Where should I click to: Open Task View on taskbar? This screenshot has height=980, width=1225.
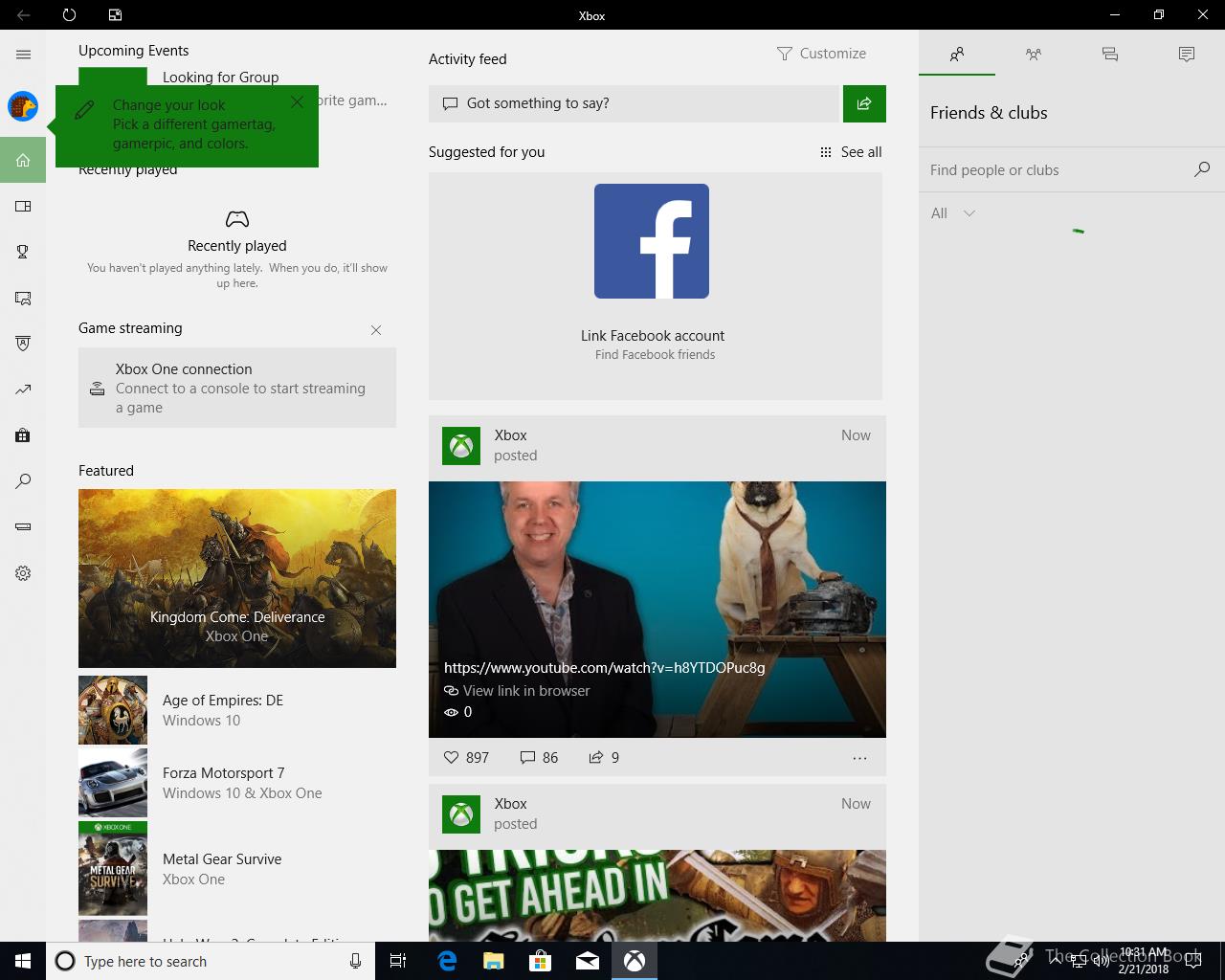(398, 961)
